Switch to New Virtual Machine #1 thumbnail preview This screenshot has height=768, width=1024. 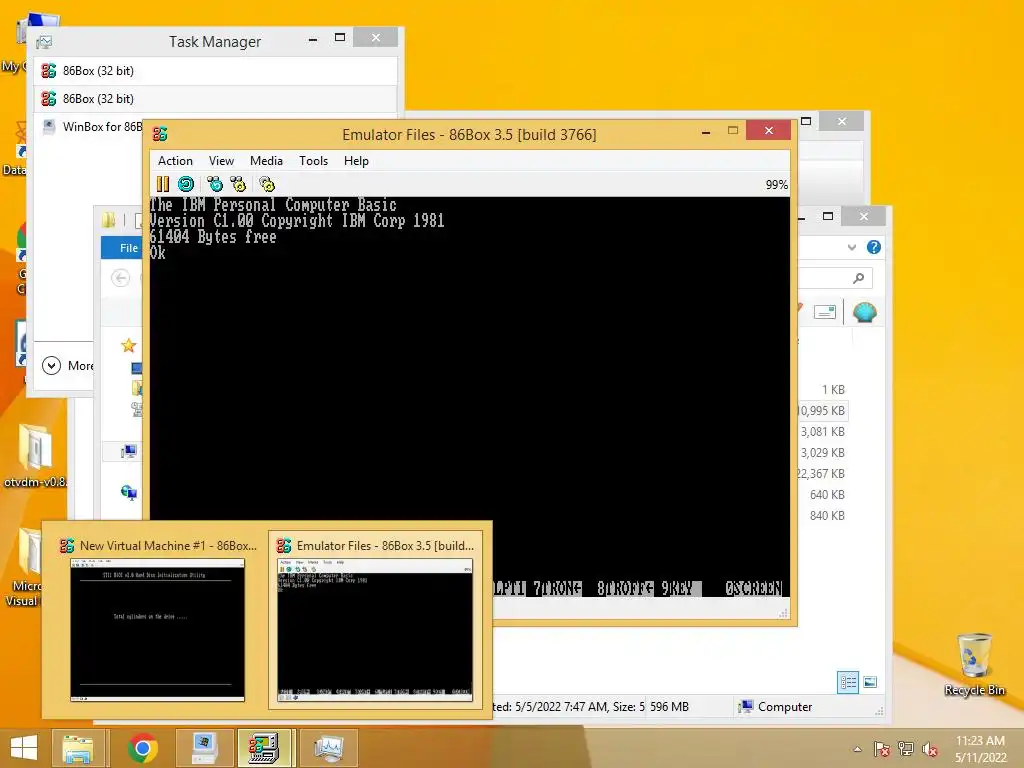(157, 619)
